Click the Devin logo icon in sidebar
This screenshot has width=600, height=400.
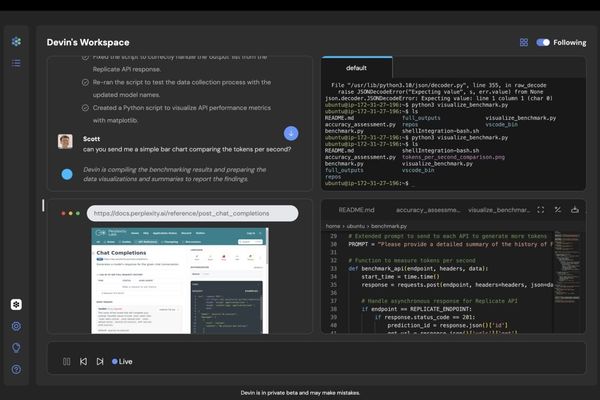[x=16, y=41]
